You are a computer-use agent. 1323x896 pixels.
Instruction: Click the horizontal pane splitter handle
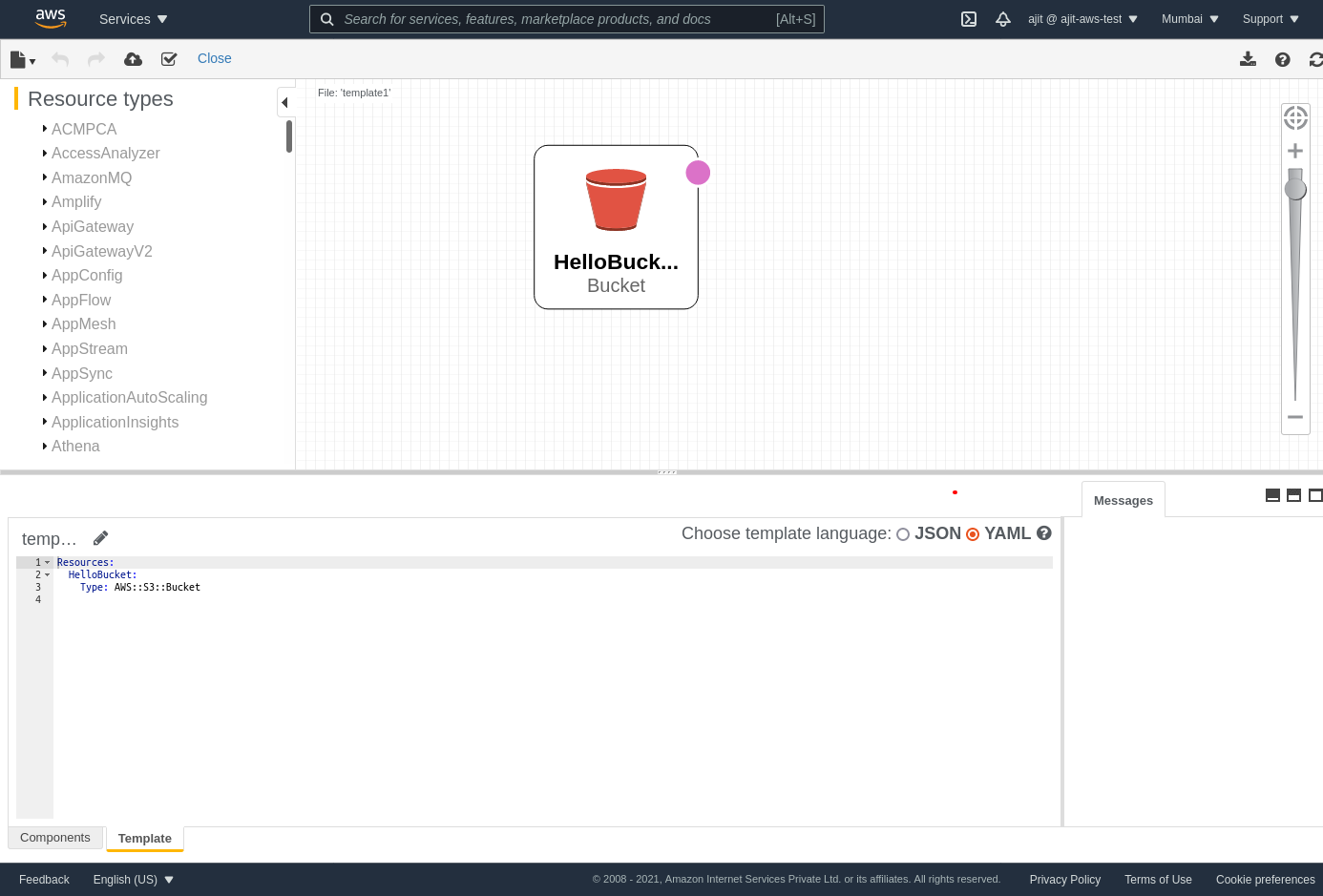click(x=666, y=472)
